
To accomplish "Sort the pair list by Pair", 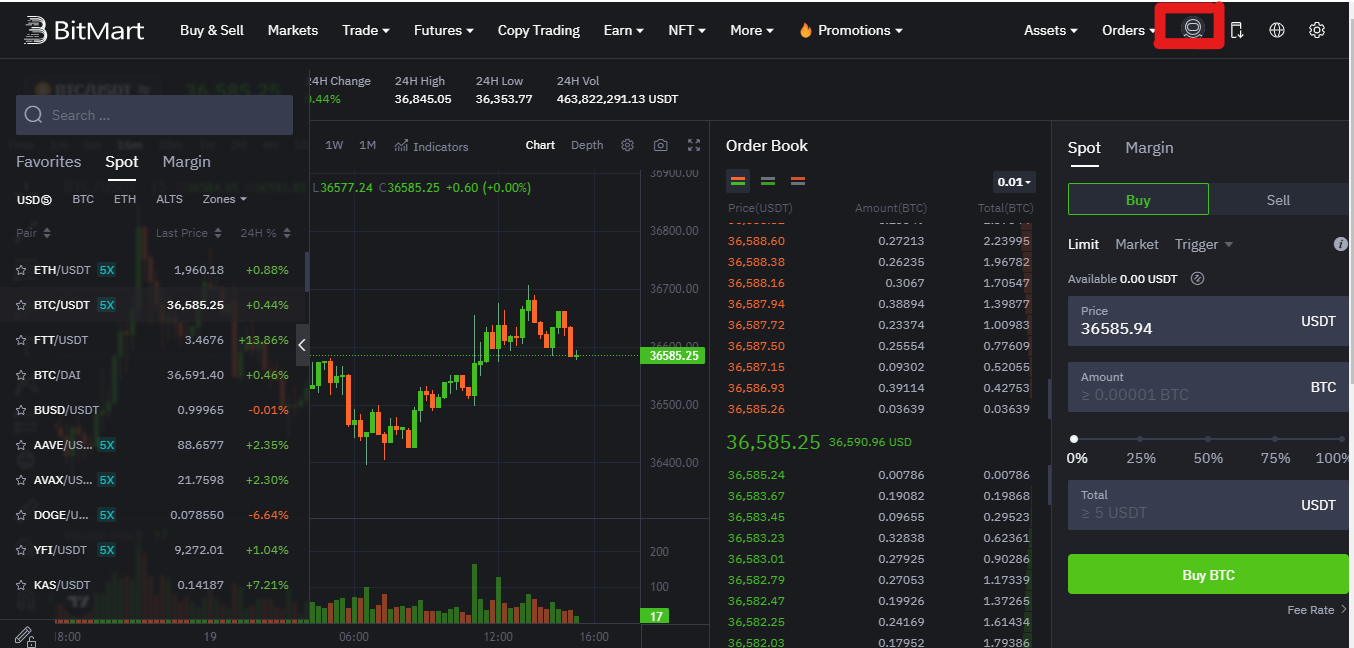I will tap(33, 233).
